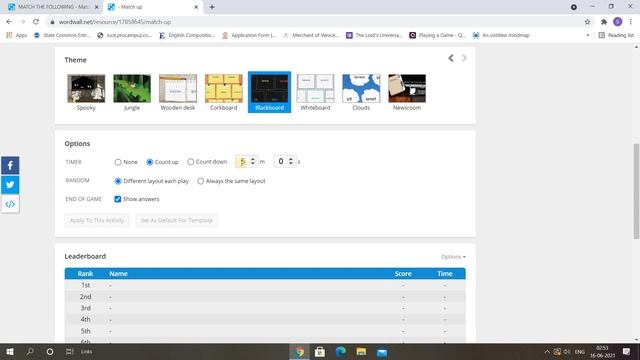Open the Chrome extensions puzzle icon
The image size is (640, 360).
click(x=604, y=22)
